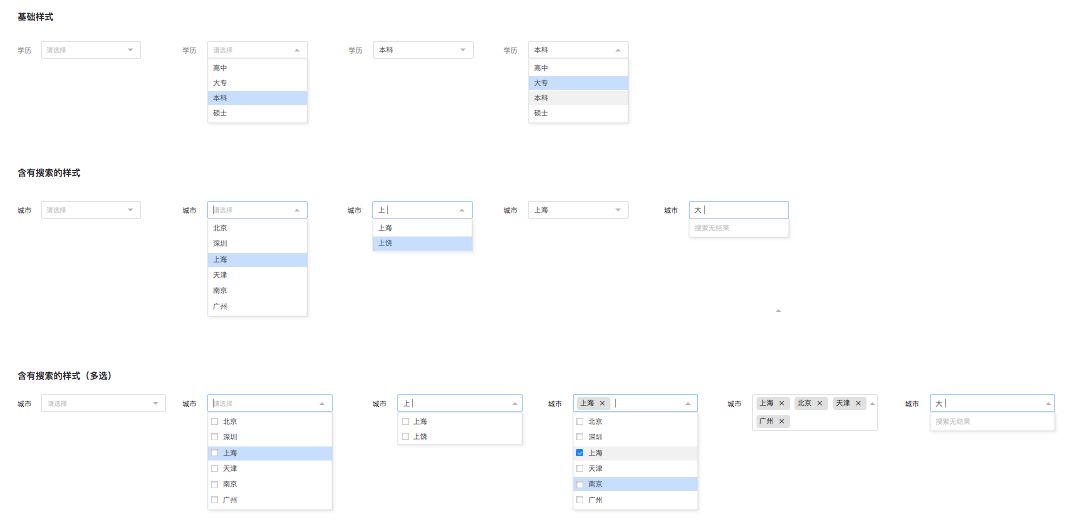Open collapsed 城市 dropdown showing 上海
Screen dimensions: 1066x528
[578, 210]
